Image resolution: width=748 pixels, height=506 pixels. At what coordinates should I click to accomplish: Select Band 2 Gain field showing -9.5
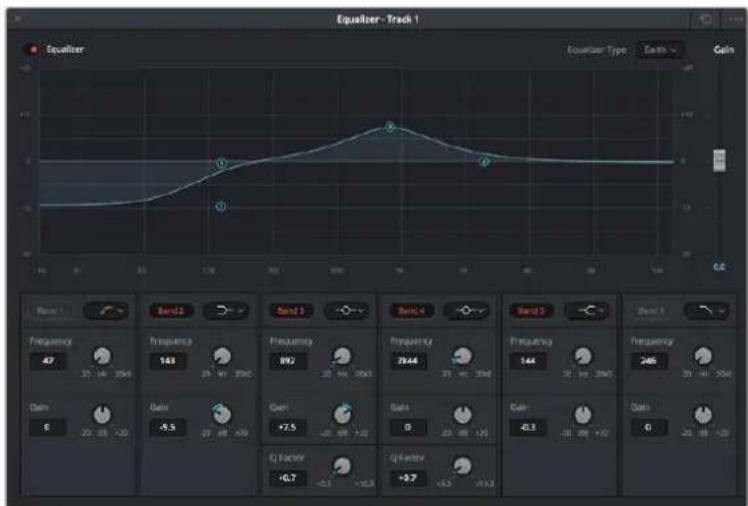coord(168,427)
